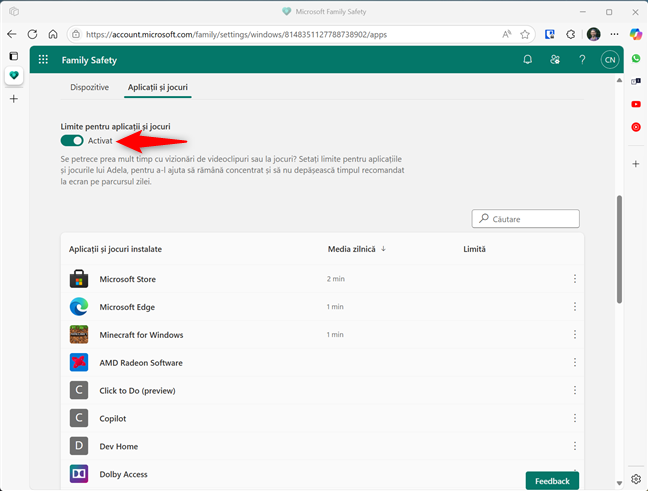
Task: Open options for Microsoft Store row
Action: pos(574,279)
